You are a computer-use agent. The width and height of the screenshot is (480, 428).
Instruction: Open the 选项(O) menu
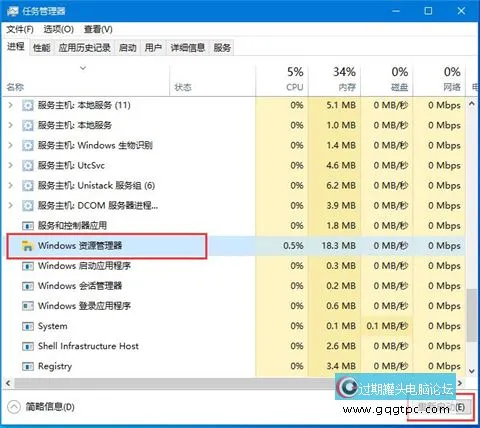59,29
